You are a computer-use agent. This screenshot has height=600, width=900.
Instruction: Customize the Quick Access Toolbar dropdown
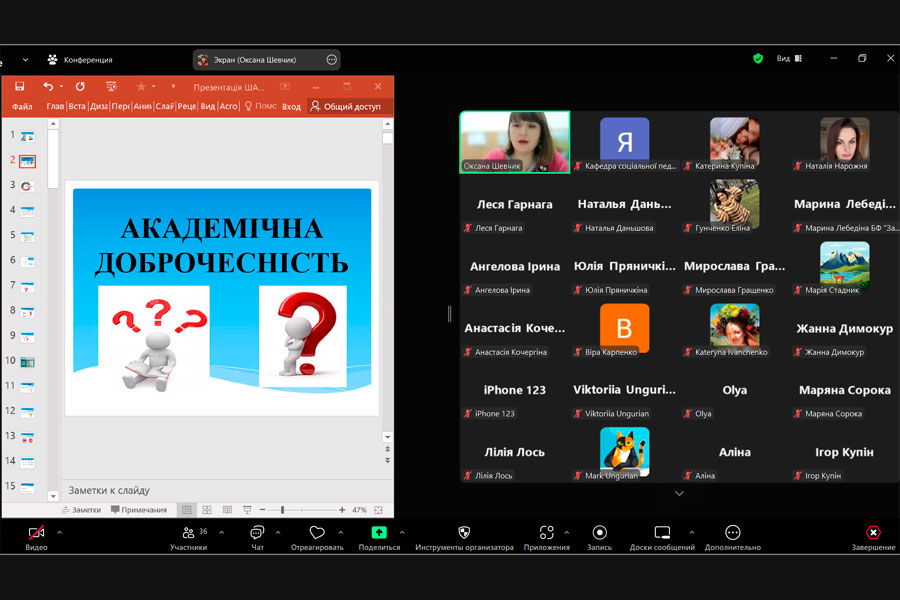click(x=173, y=87)
